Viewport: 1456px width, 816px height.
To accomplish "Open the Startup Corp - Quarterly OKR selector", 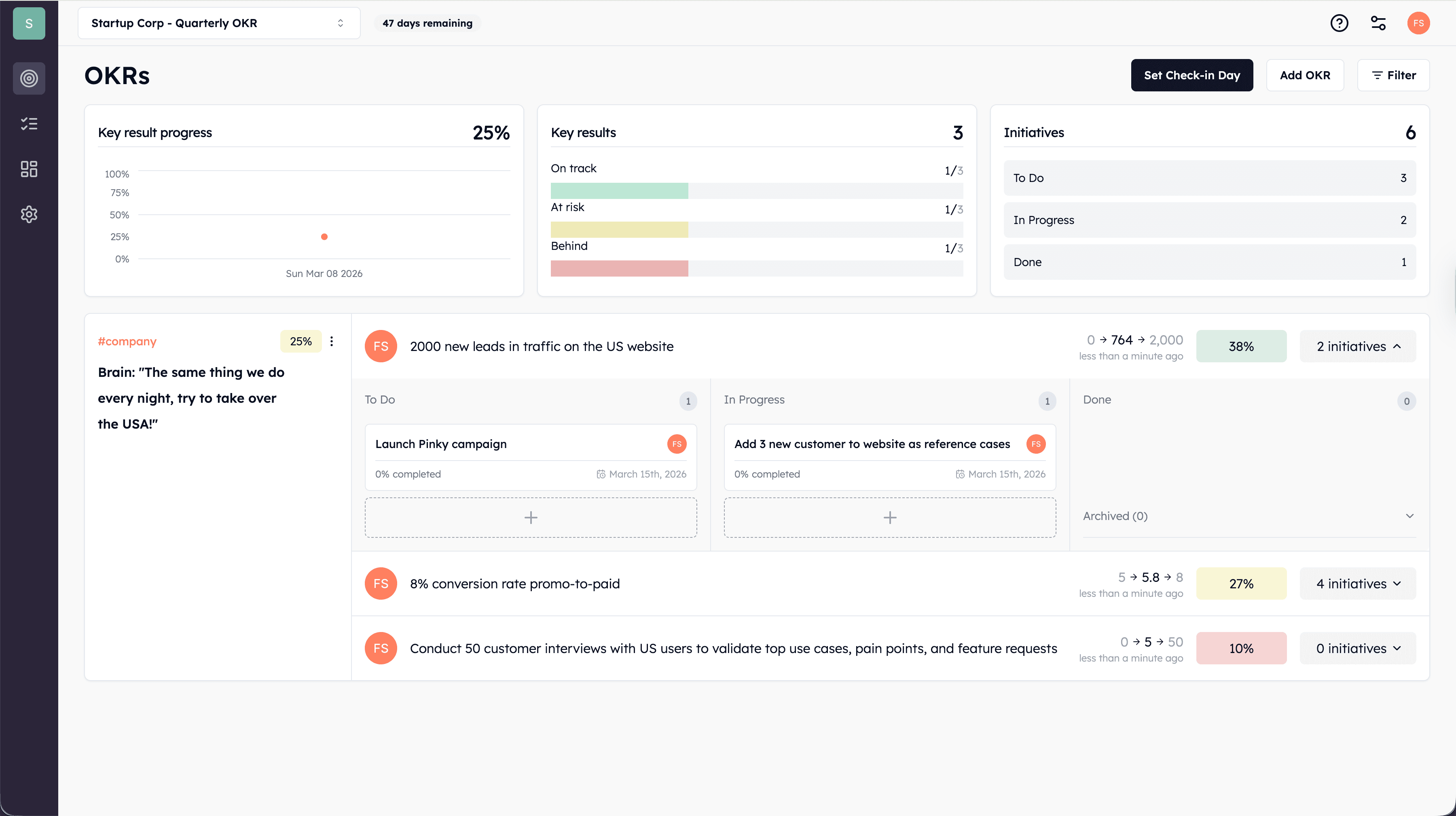I will 219,23.
